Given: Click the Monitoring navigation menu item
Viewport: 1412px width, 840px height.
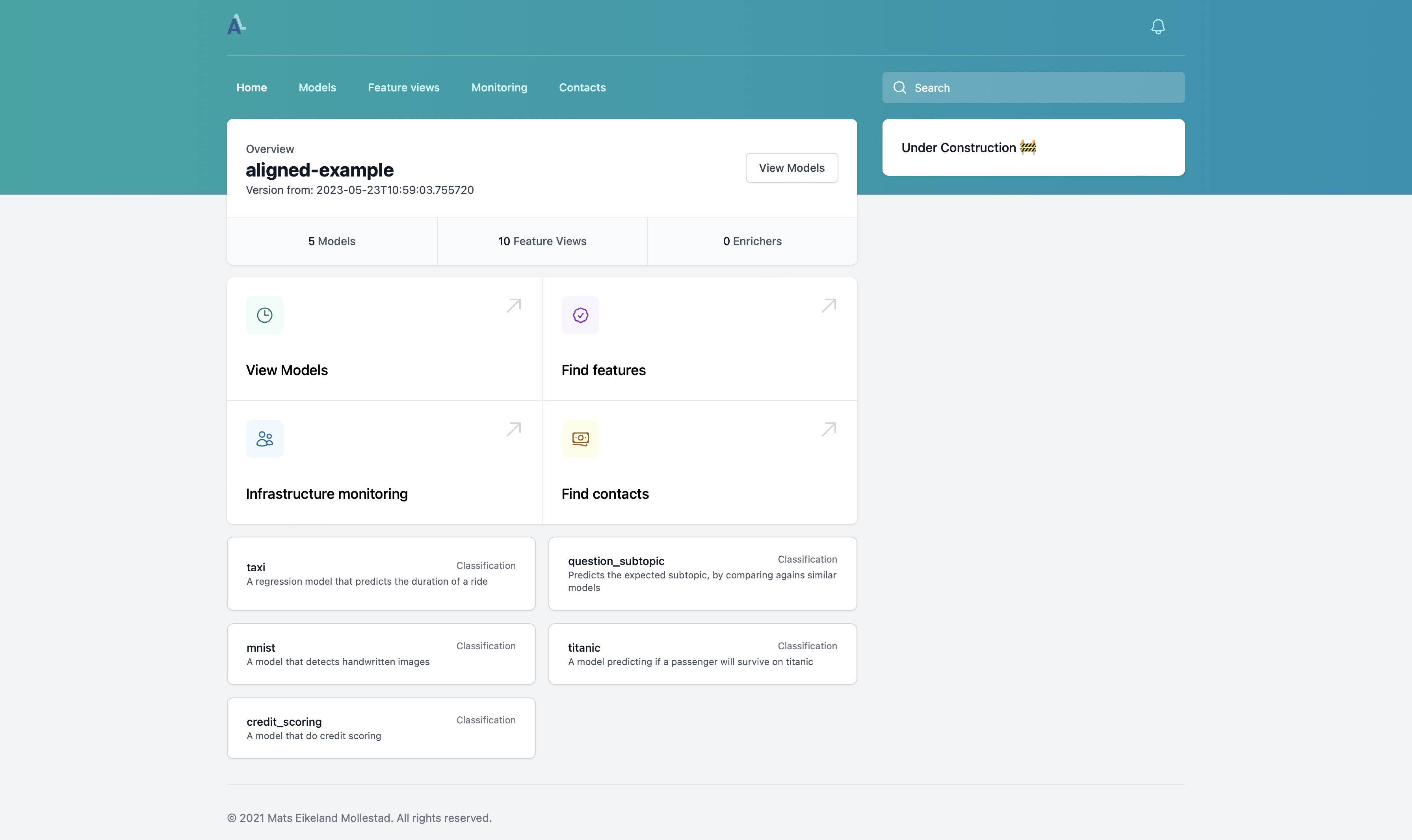Looking at the screenshot, I should pyautogui.click(x=499, y=87).
